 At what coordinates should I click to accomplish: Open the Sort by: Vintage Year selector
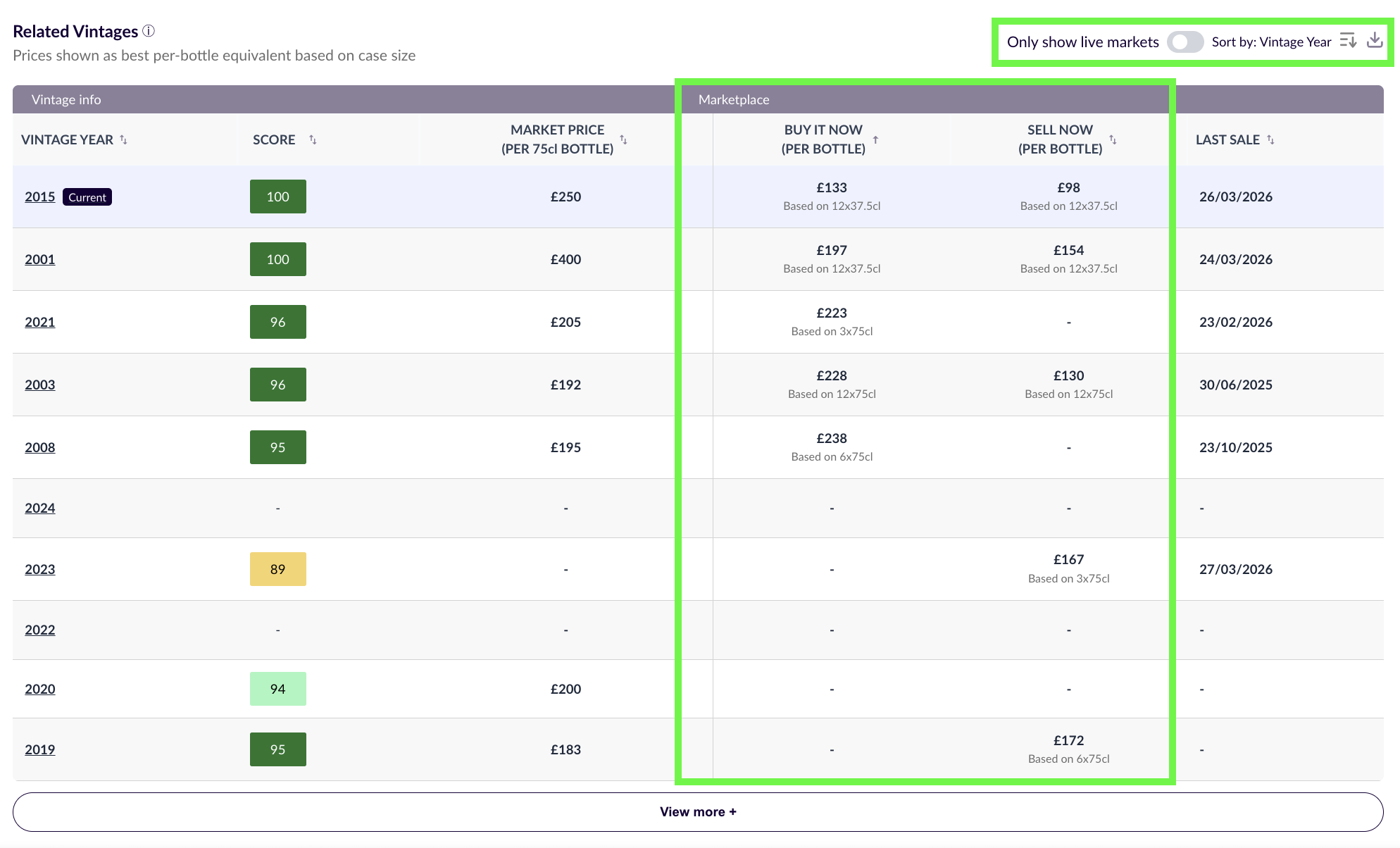coord(1271,42)
